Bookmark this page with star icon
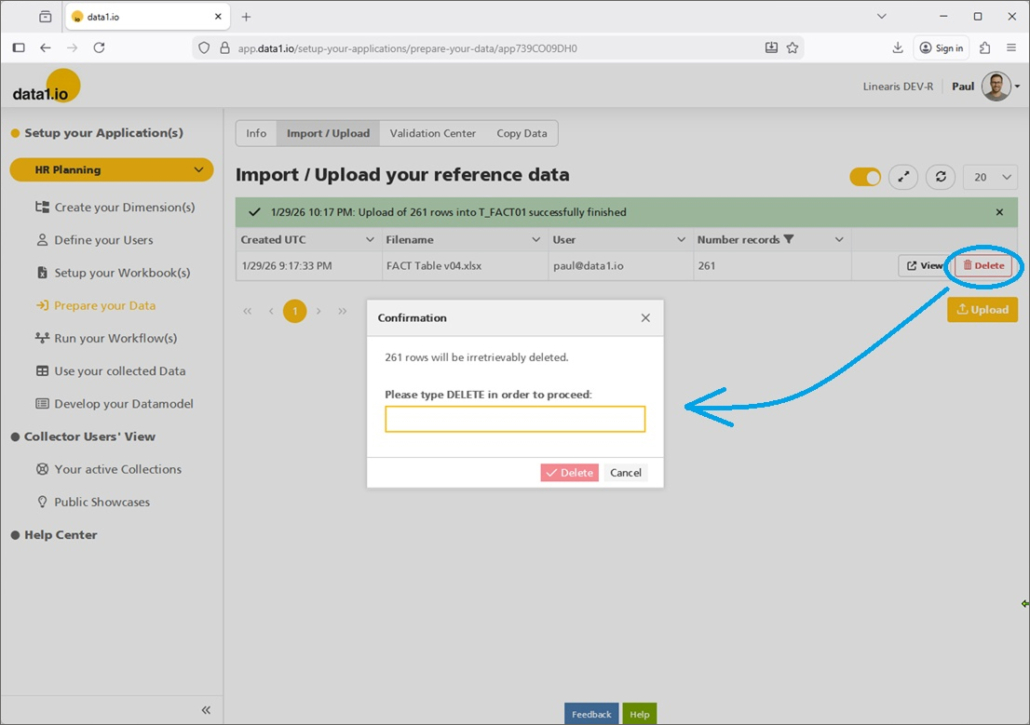Screen dimensions: 1030x725 793,48
